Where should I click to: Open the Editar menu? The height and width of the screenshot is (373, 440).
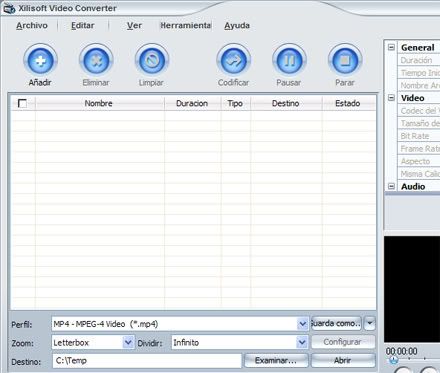(x=83, y=25)
